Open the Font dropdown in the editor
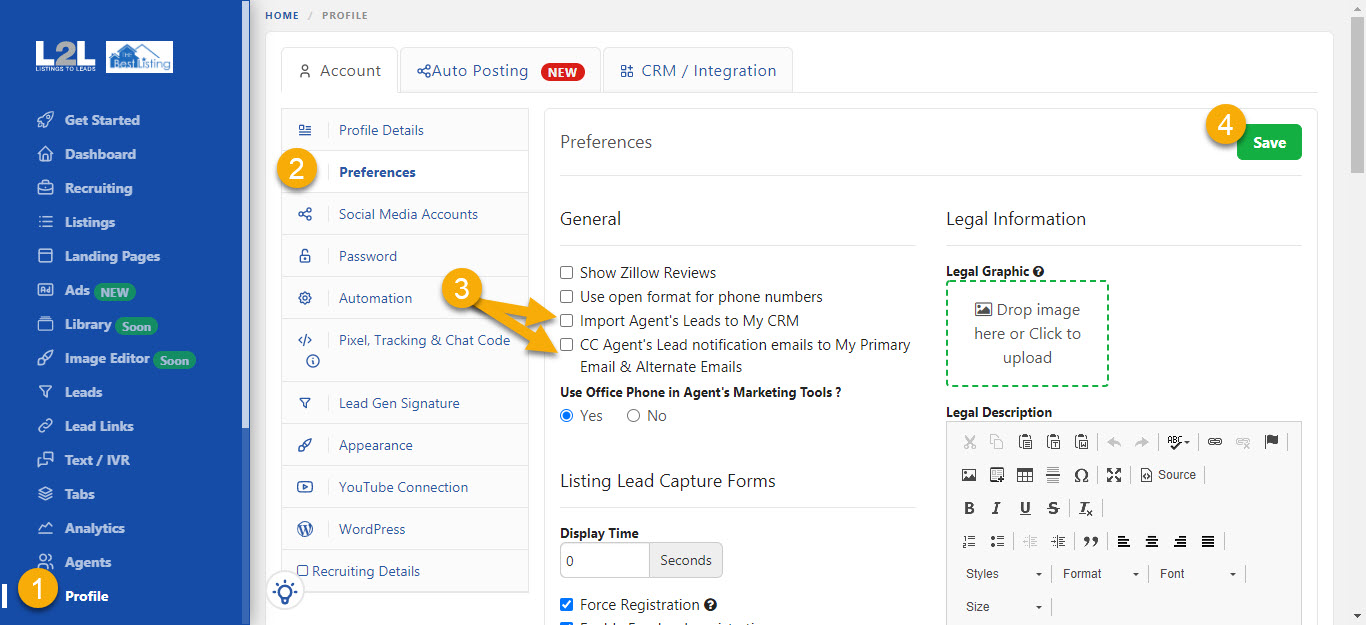The height and width of the screenshot is (625, 1366). pos(1196,573)
